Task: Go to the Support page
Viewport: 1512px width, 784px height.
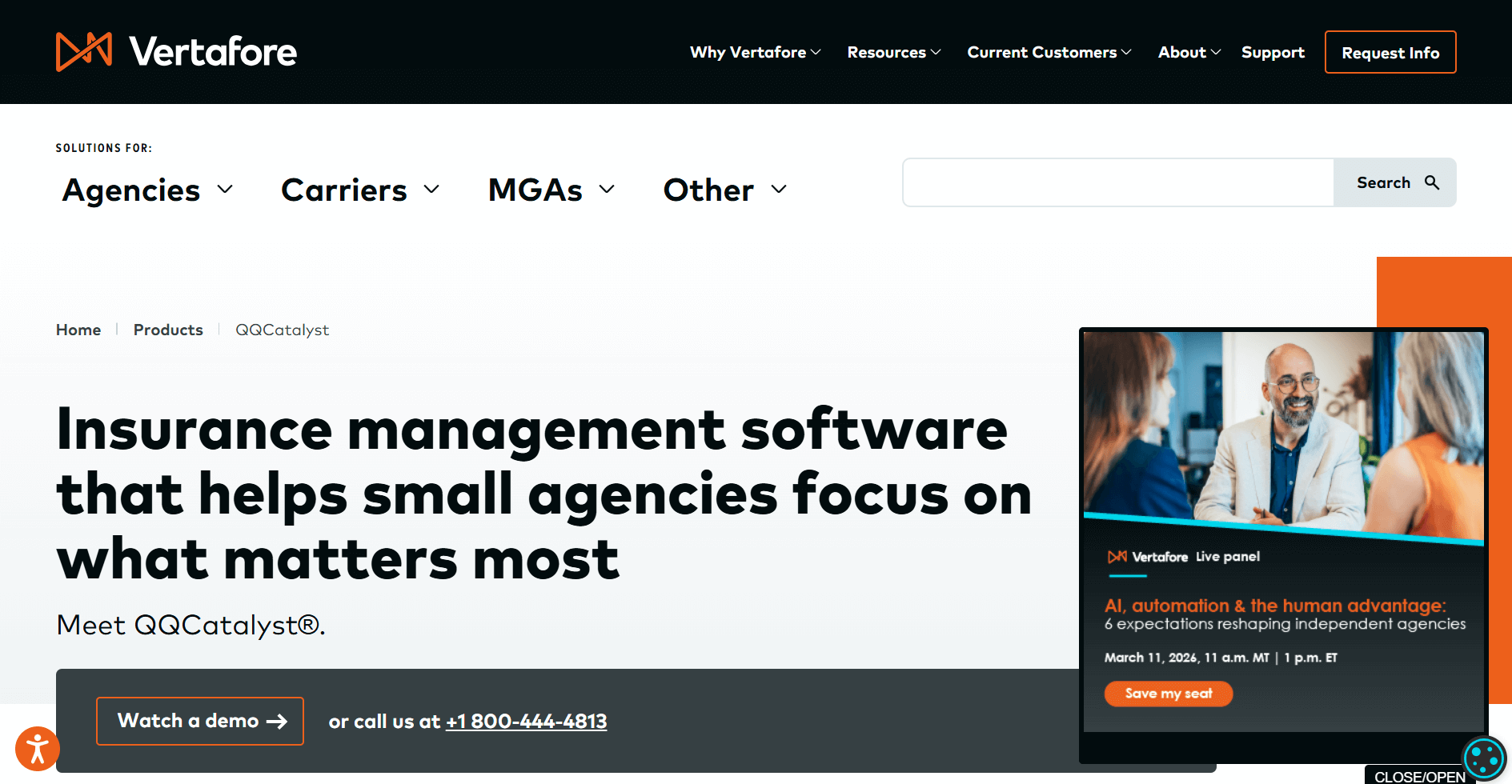Action: pos(1273,52)
